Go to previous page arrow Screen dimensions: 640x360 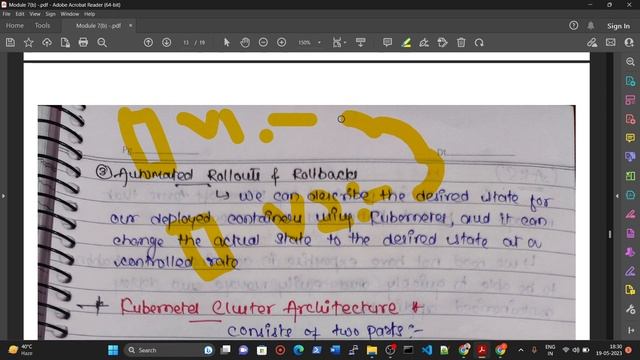tap(148, 42)
